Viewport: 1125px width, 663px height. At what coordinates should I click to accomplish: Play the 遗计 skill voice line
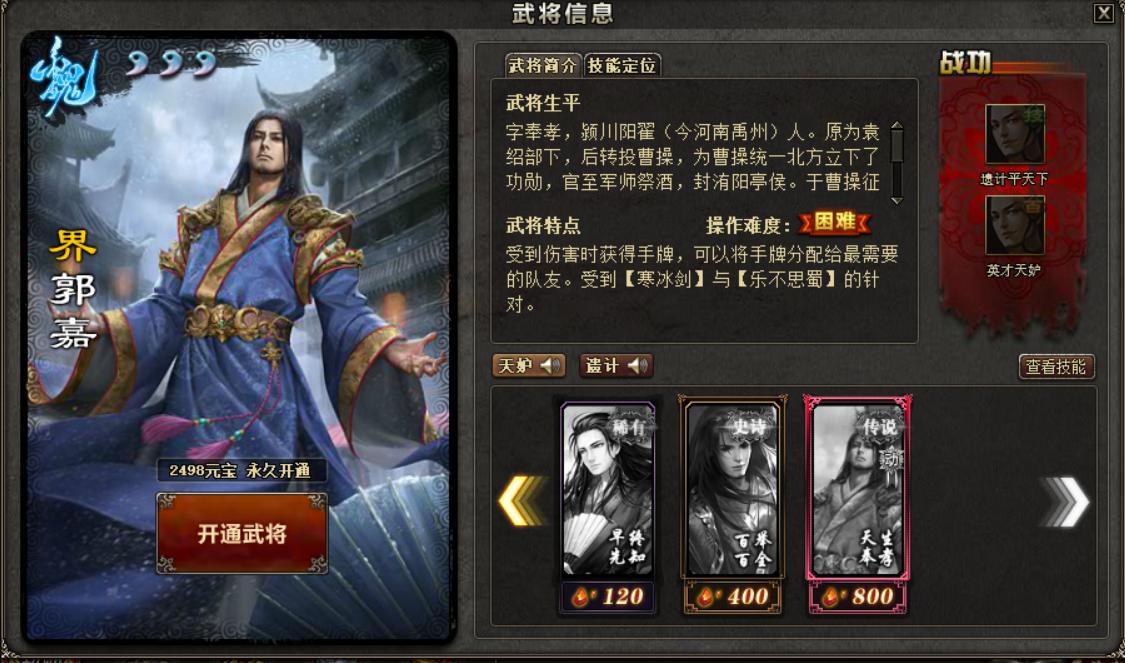point(616,366)
